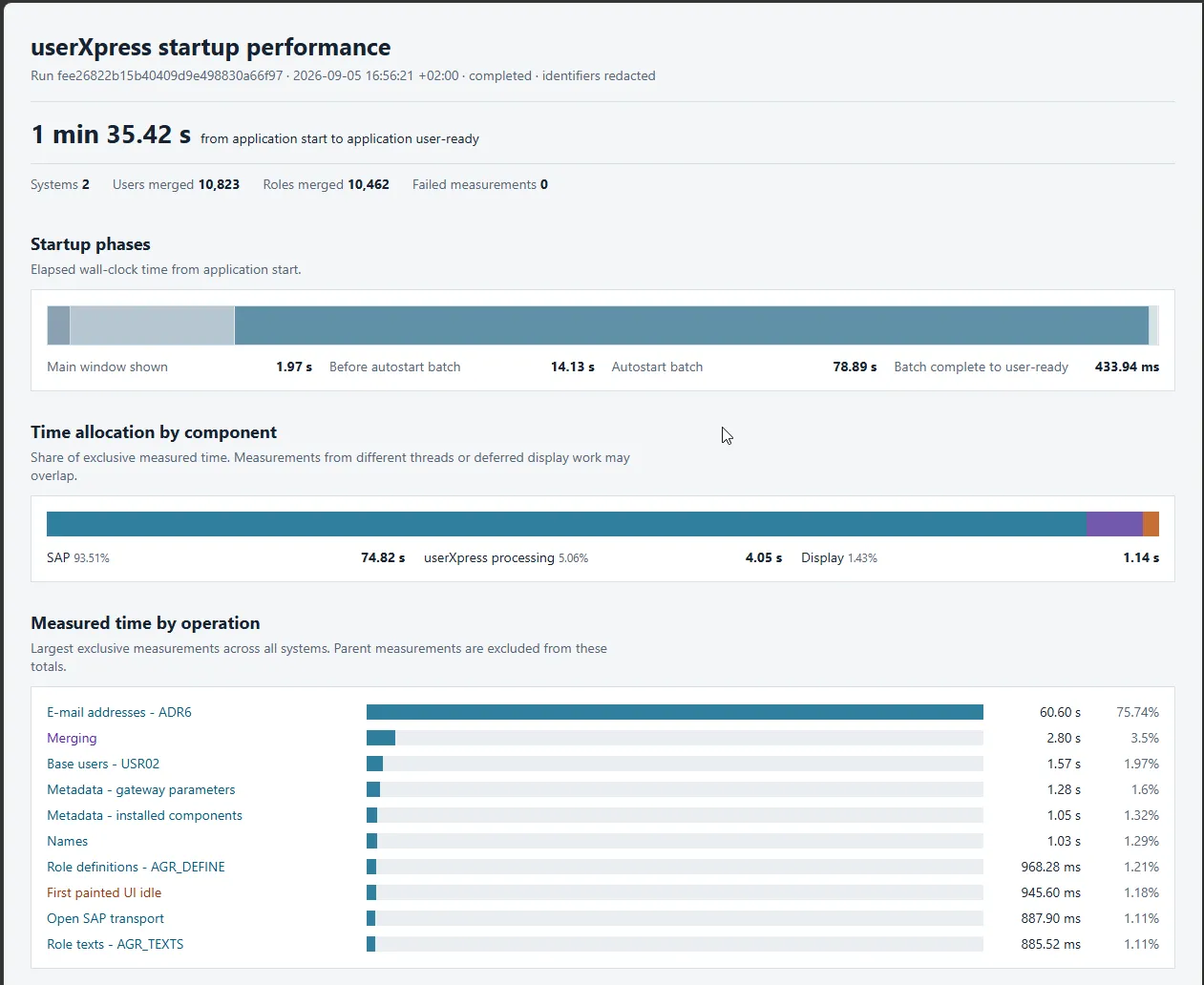
Task: Click the 887.90 ms value
Action: pyautogui.click(x=1050, y=918)
